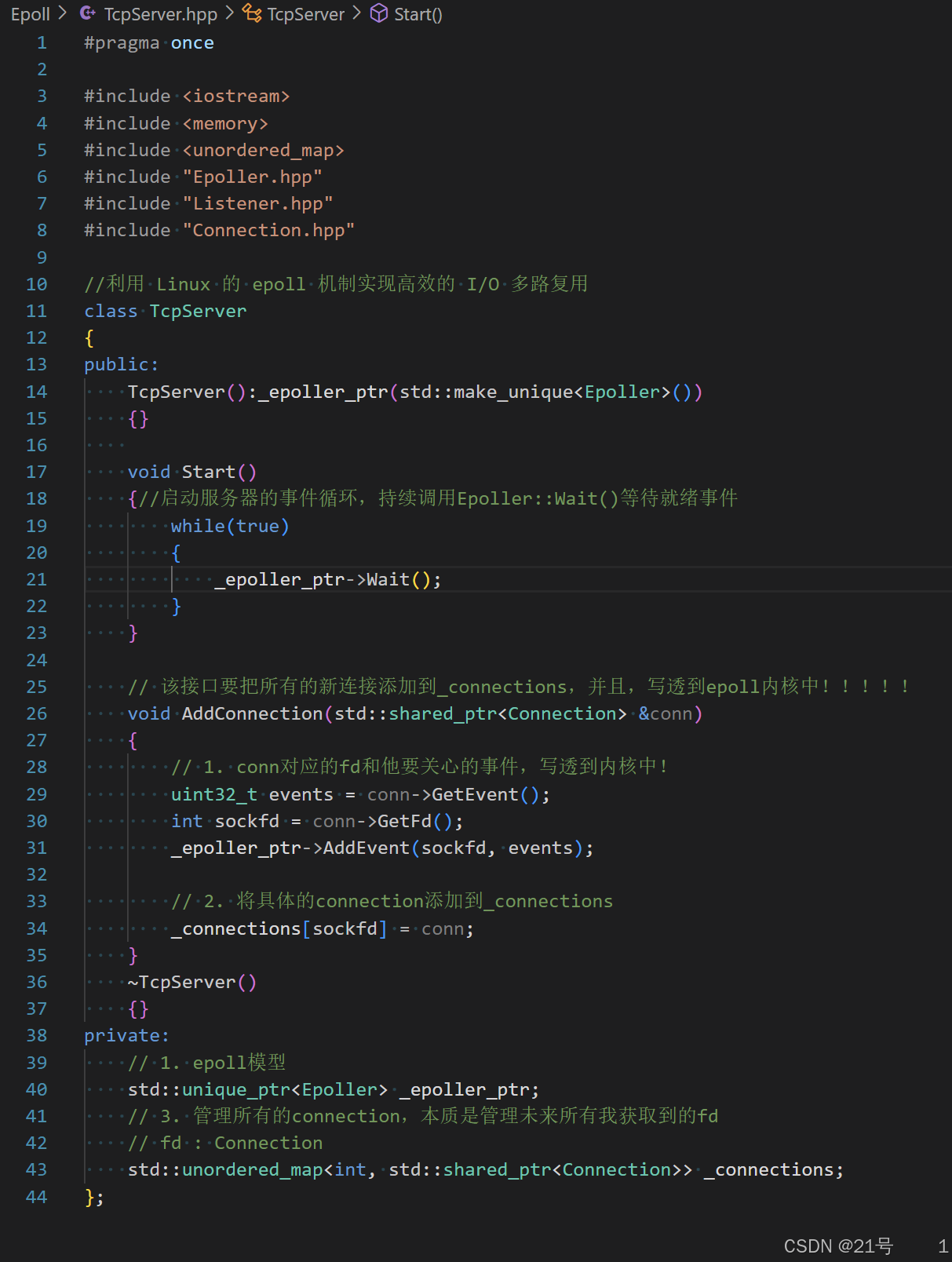
Task: Click the 'class TcpServer' declaration name
Action: (198, 312)
